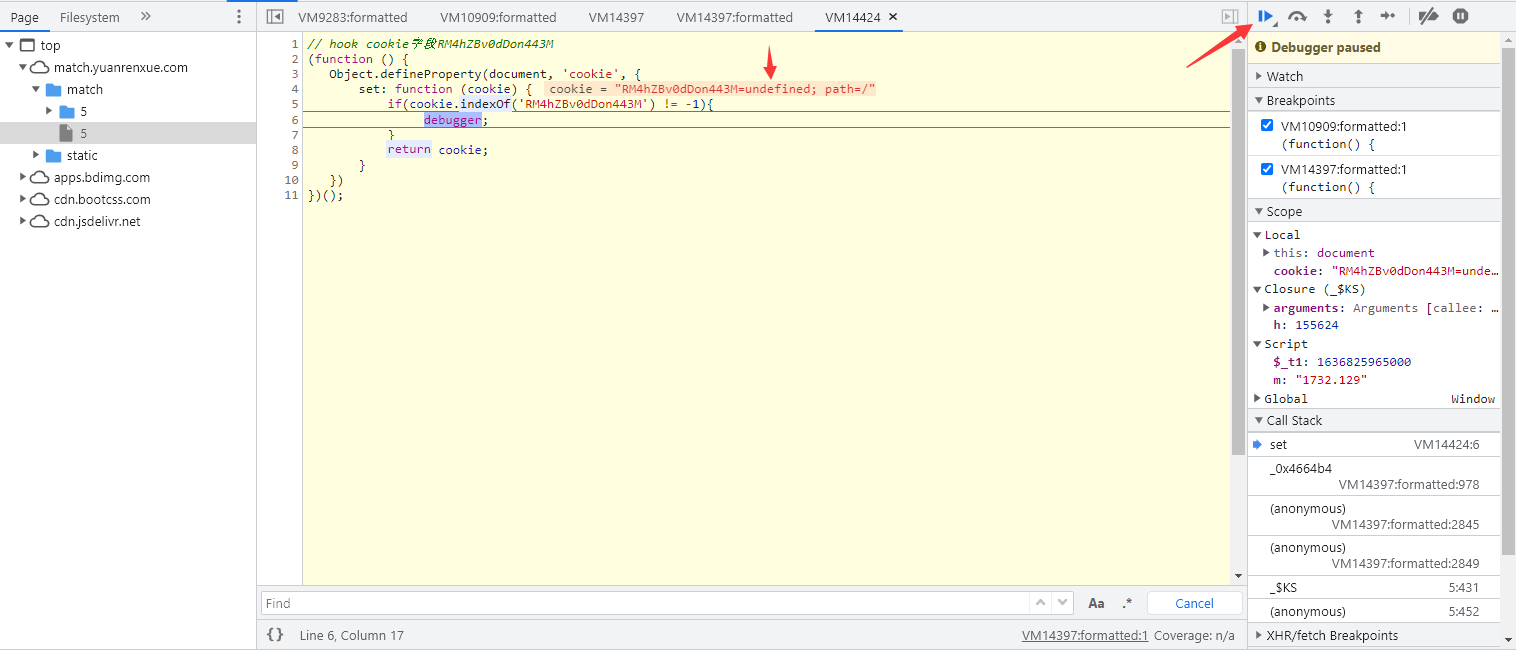This screenshot has height=650, width=1516.
Task: Open the three-dot navigator options menu
Action: click(238, 17)
